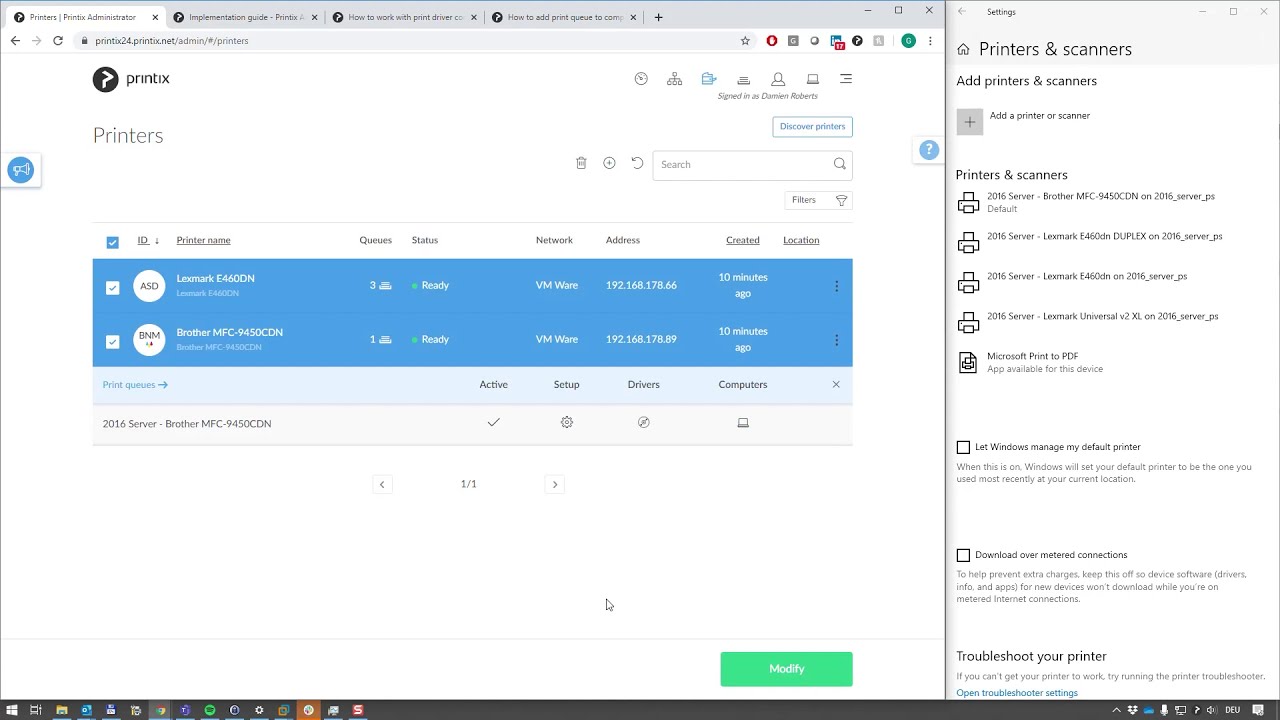This screenshot has width=1280, height=720.
Task: Open Drivers icon for Brother MFC-9450CDN queue
Action: pos(644,423)
